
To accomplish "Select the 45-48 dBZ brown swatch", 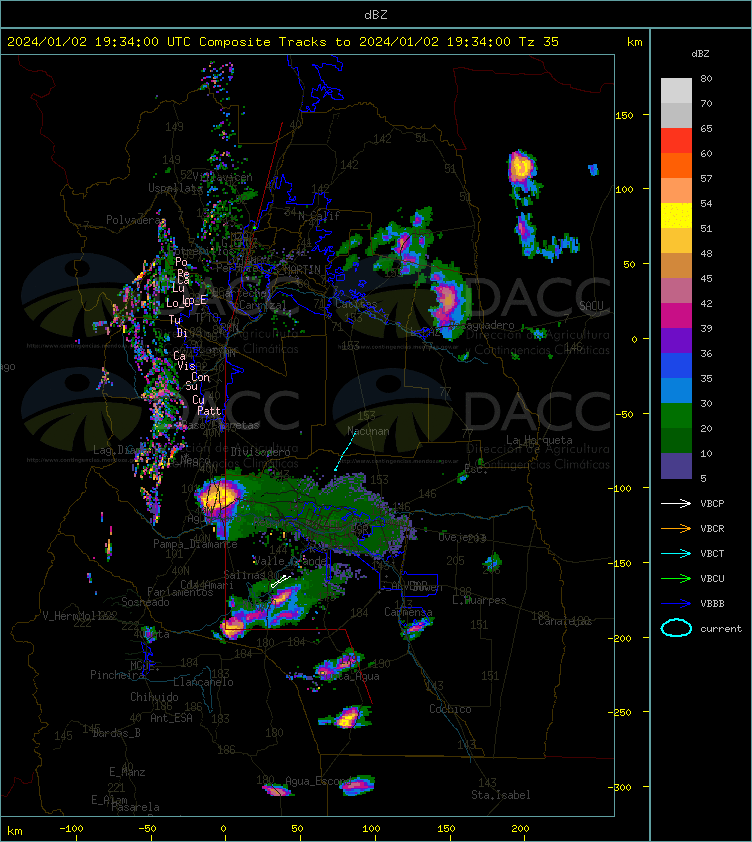I will click(x=676, y=265).
